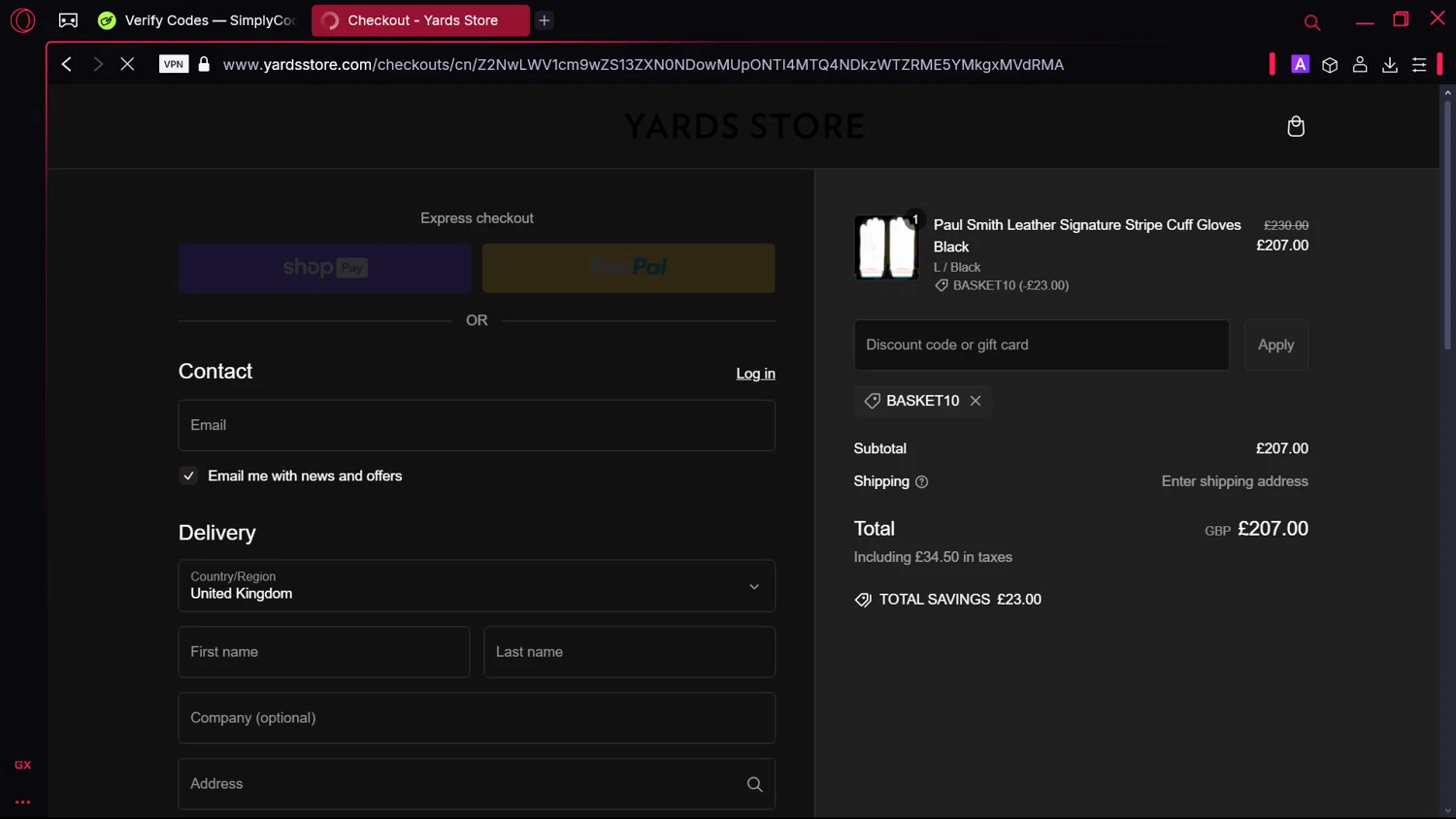1456x819 pixels.
Task: Click the Yards Store logo
Action: 744,126
